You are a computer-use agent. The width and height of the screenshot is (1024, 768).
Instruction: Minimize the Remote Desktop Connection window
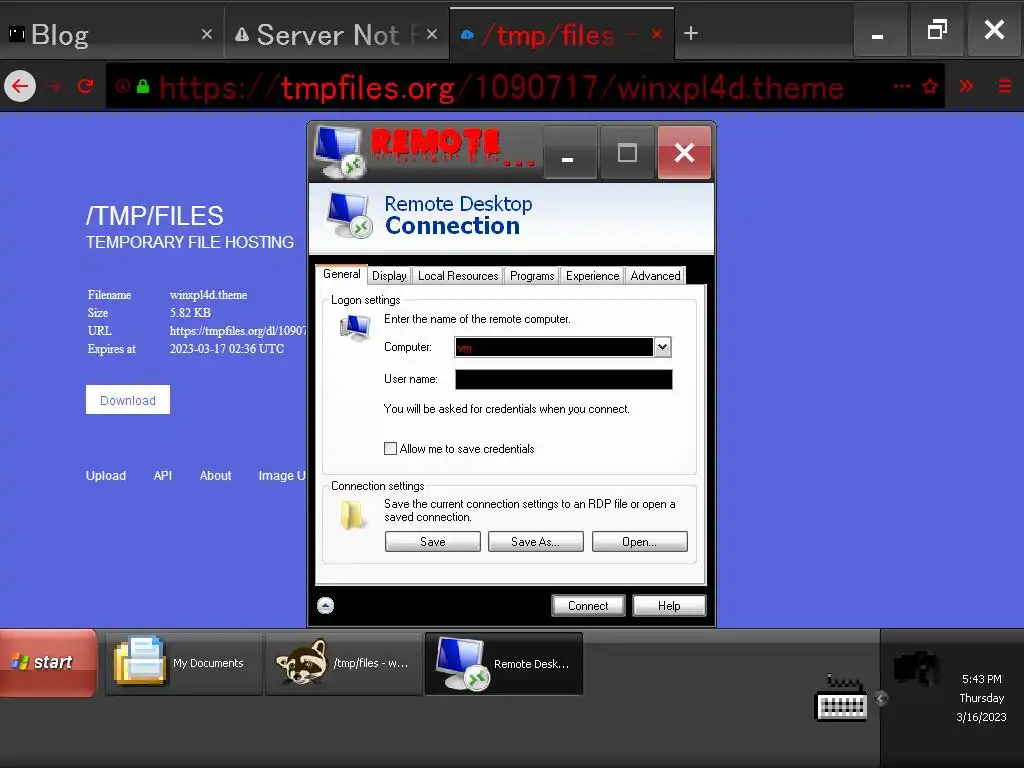pos(569,153)
